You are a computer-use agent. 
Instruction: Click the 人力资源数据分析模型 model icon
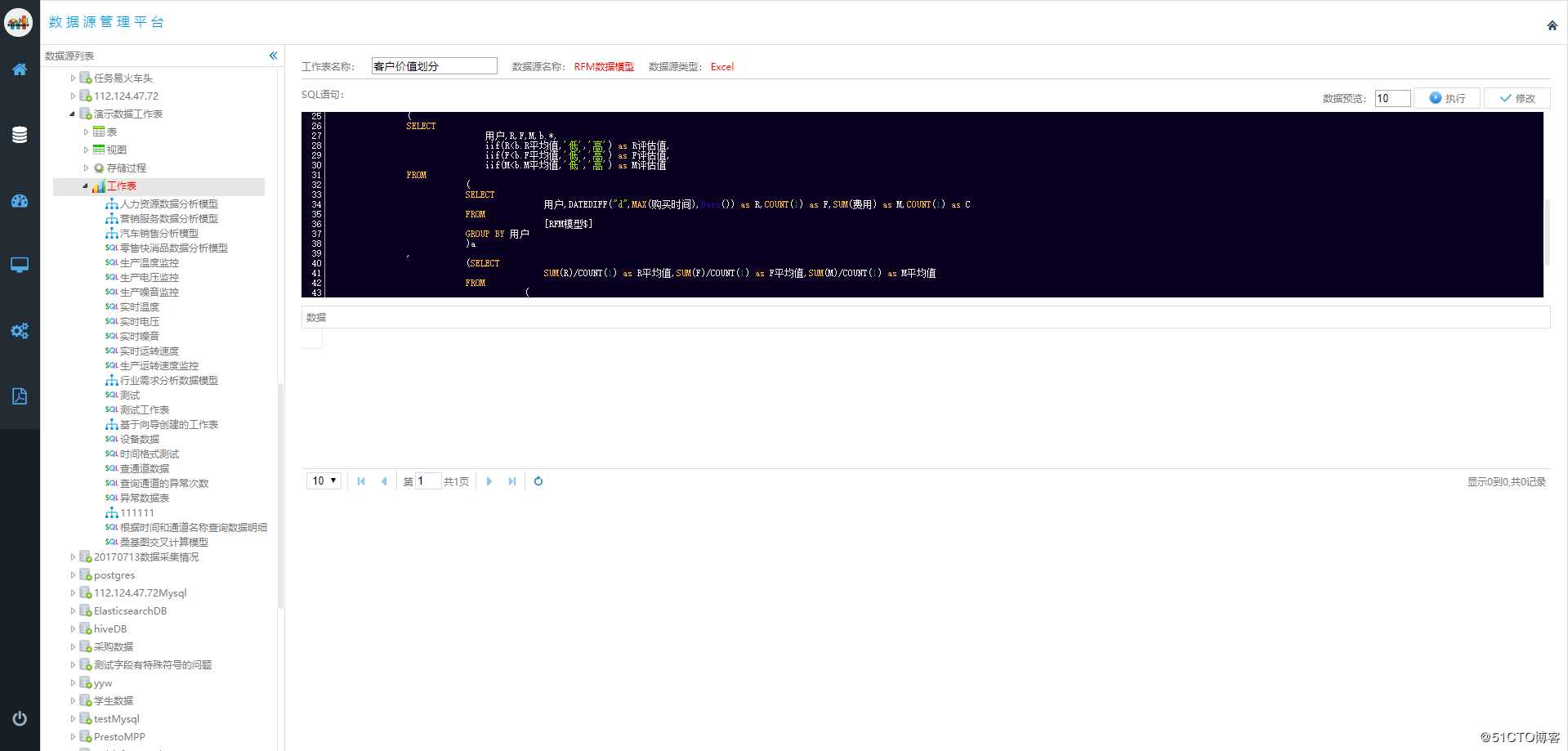(112, 204)
